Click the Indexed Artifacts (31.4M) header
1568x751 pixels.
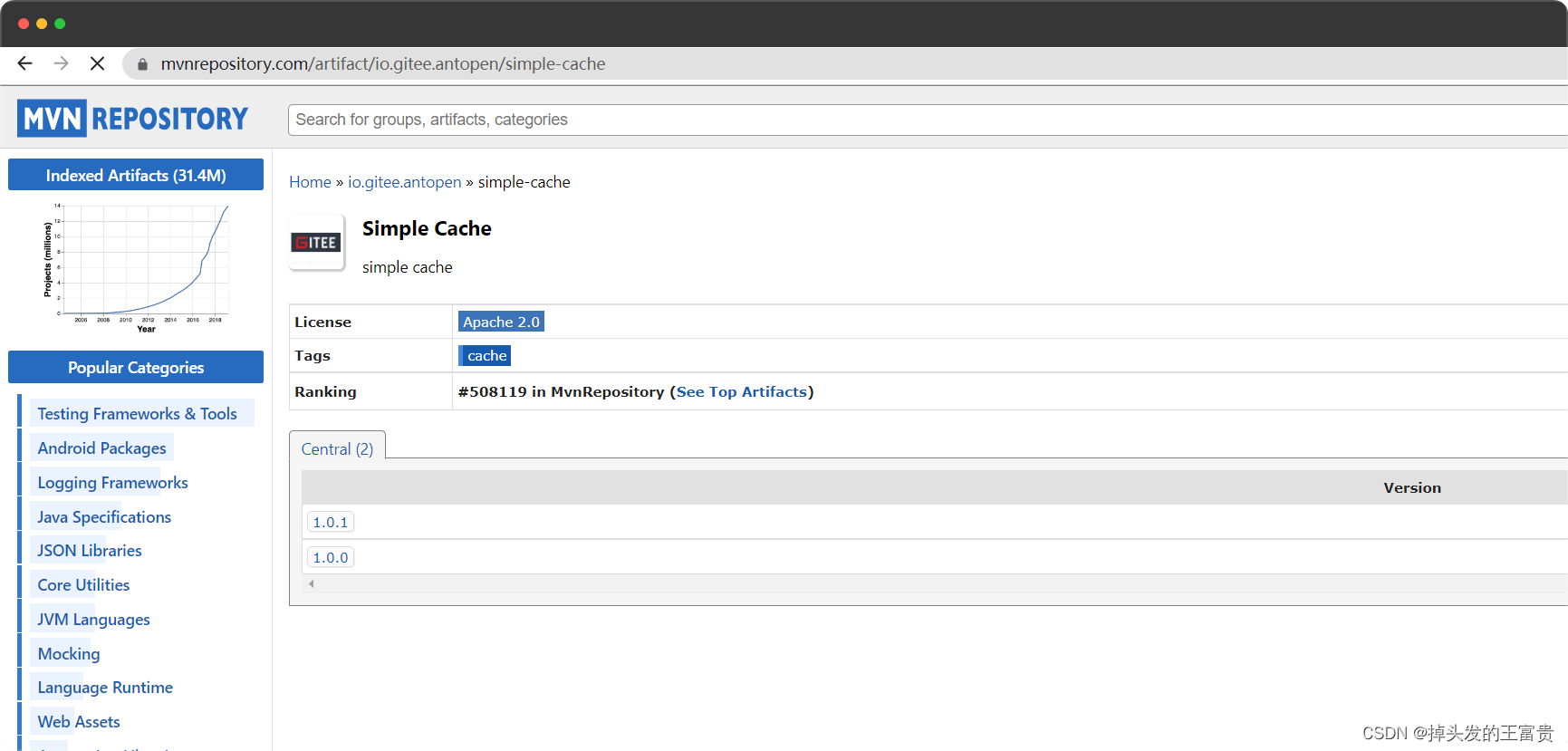click(x=136, y=175)
